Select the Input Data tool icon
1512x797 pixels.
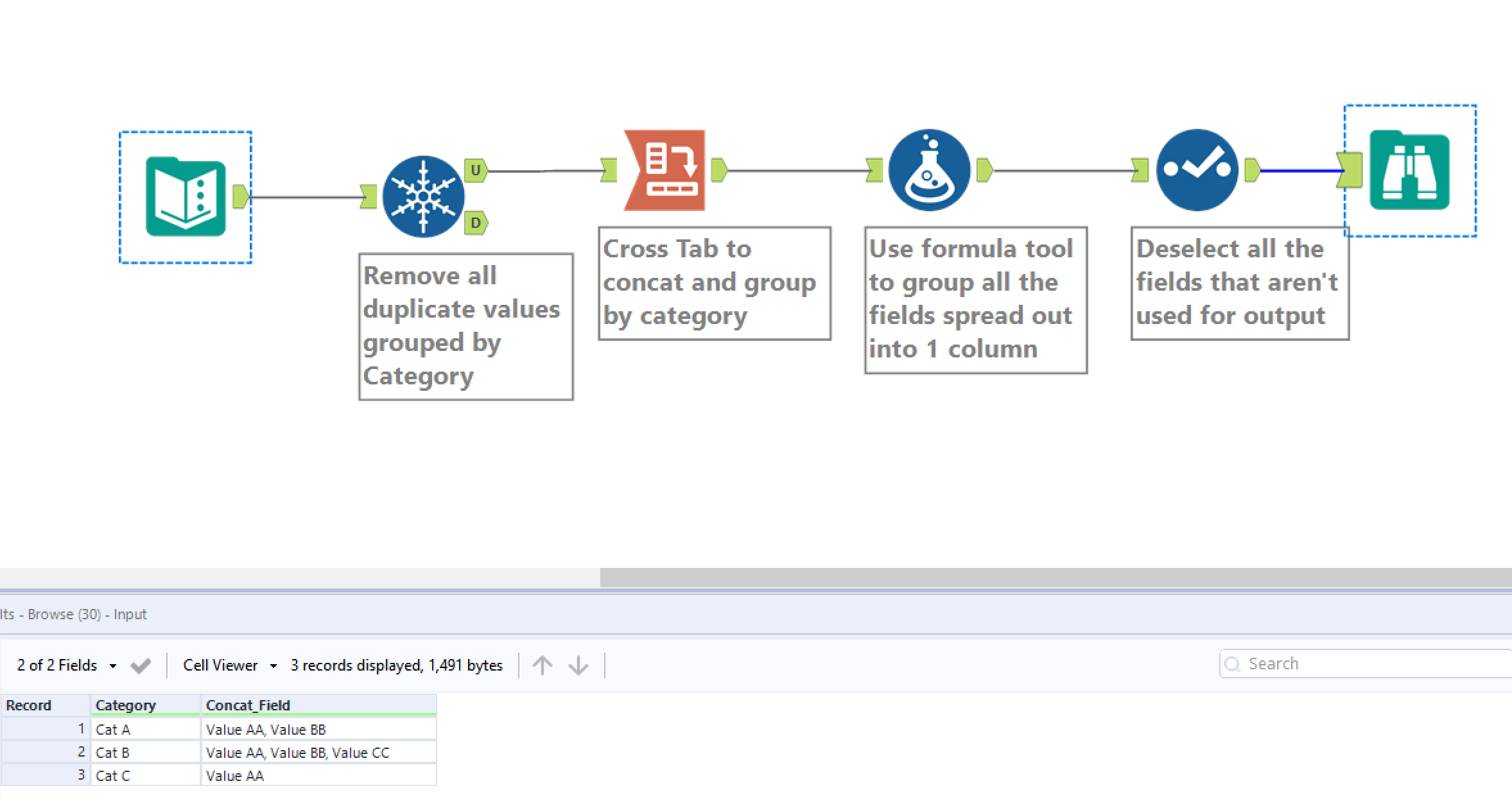[186, 196]
